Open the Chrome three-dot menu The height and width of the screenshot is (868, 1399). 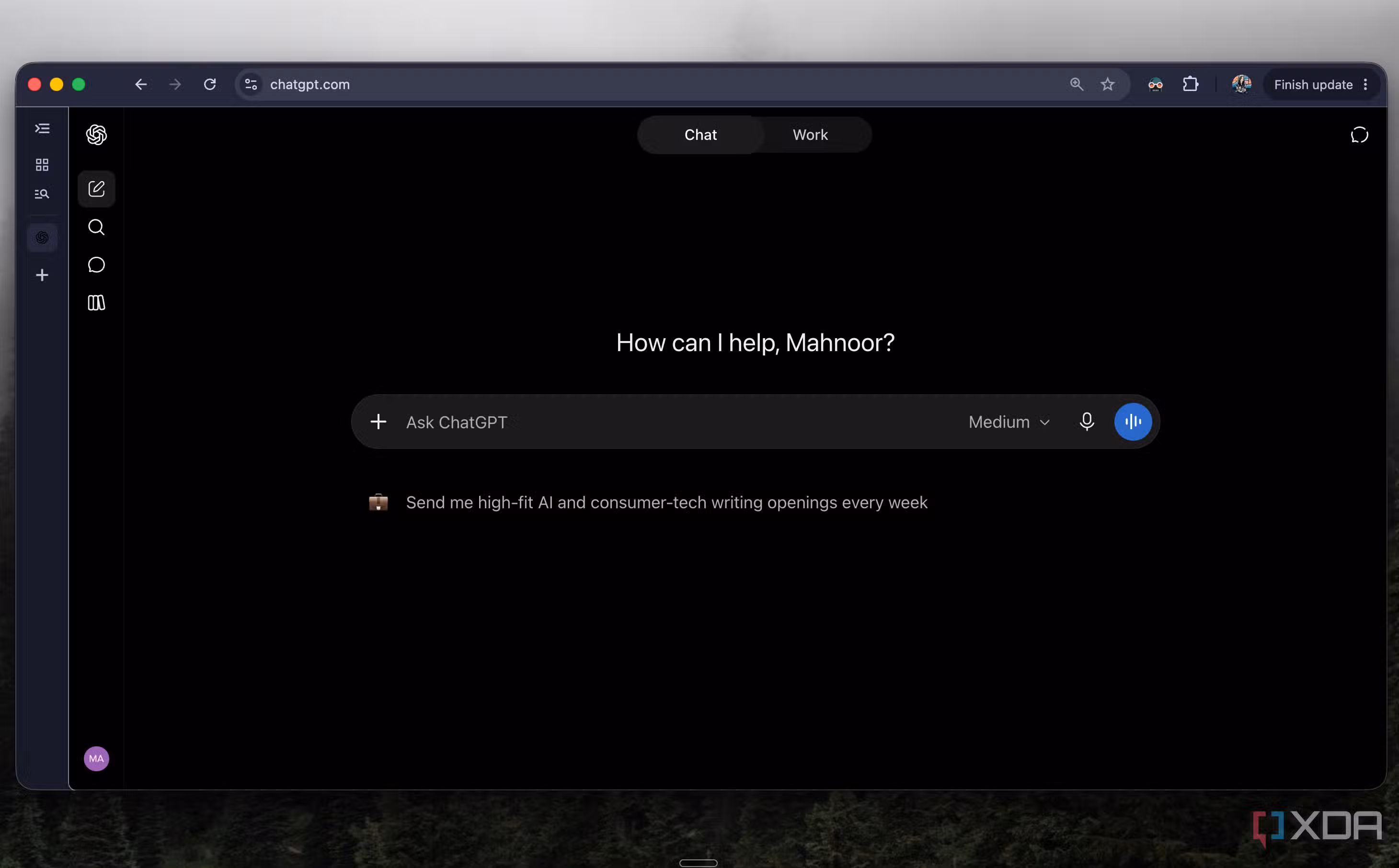coord(1365,84)
